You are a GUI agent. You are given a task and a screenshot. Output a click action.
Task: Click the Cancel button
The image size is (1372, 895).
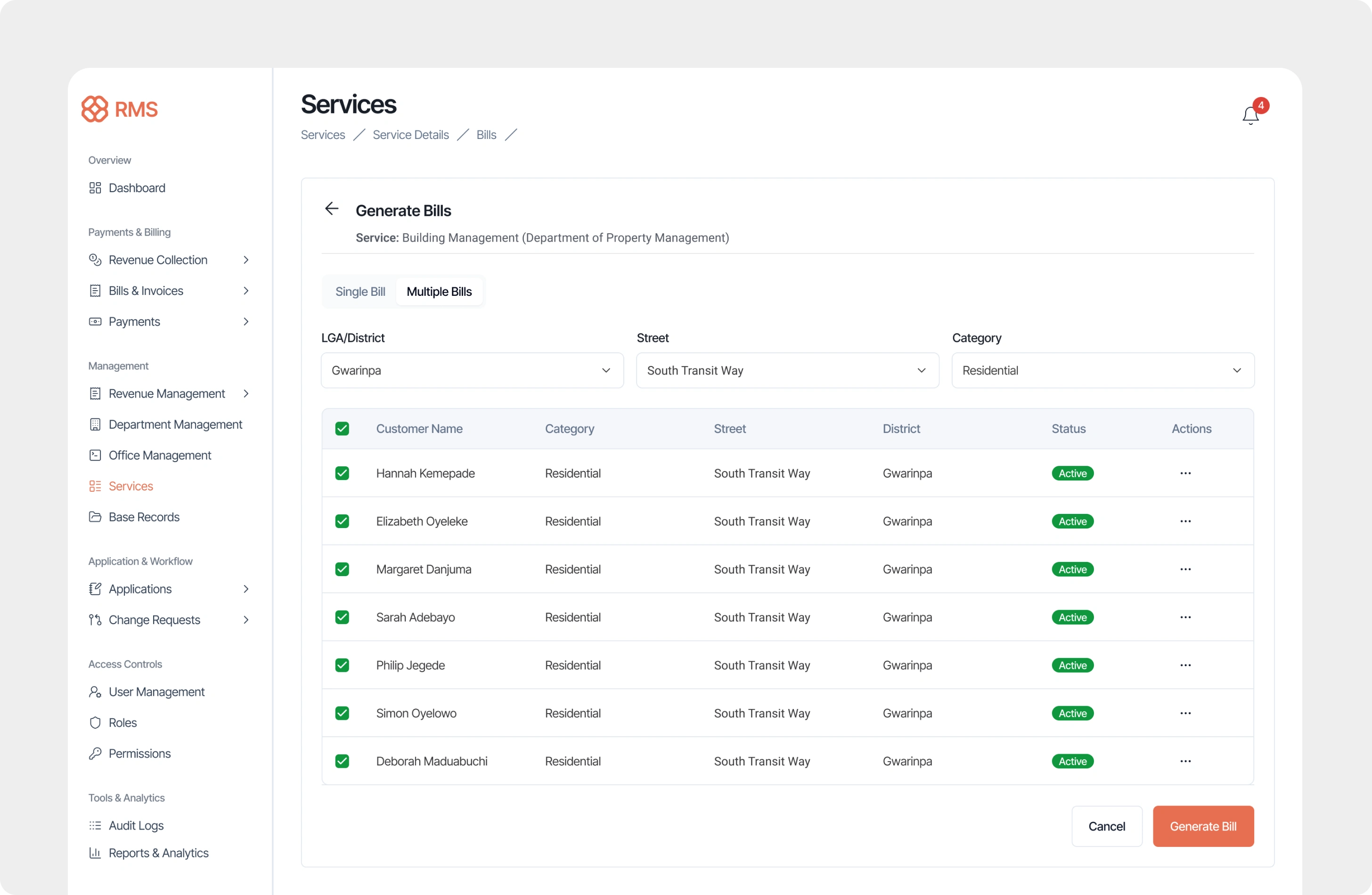(1106, 826)
